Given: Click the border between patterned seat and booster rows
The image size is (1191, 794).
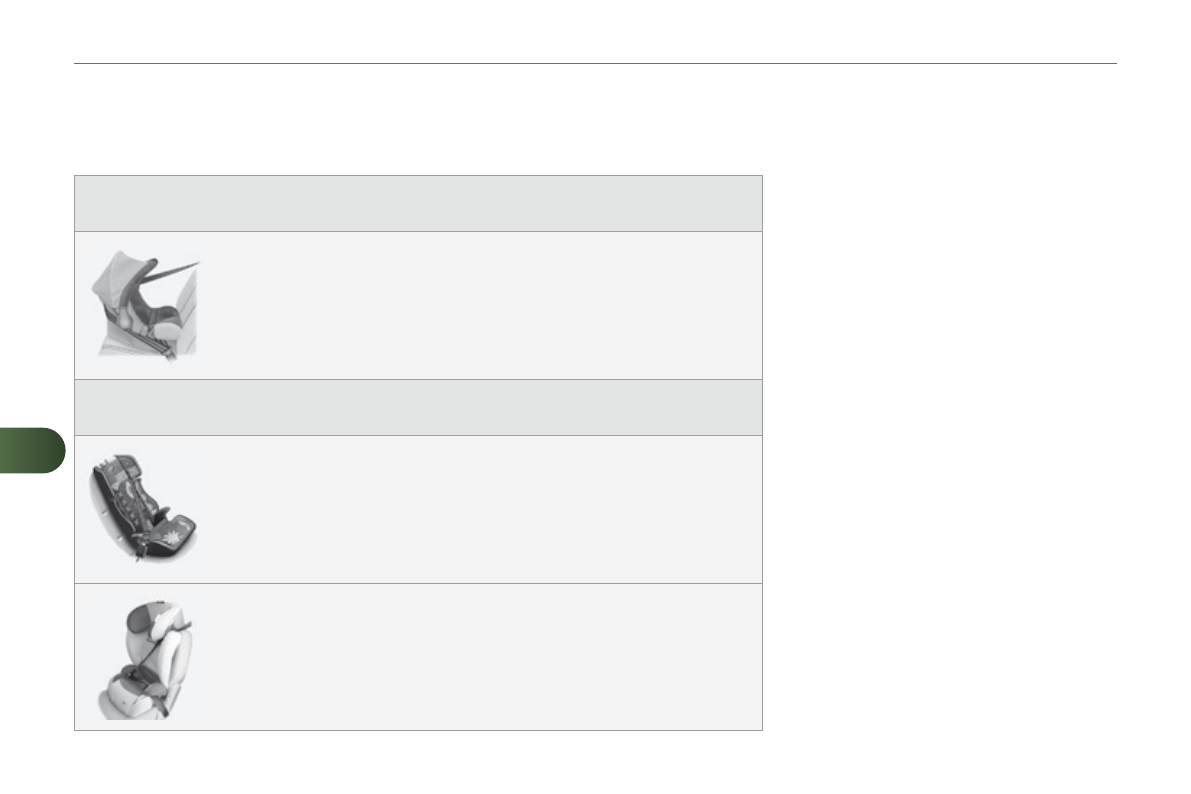Looking at the screenshot, I should (x=418, y=583).
